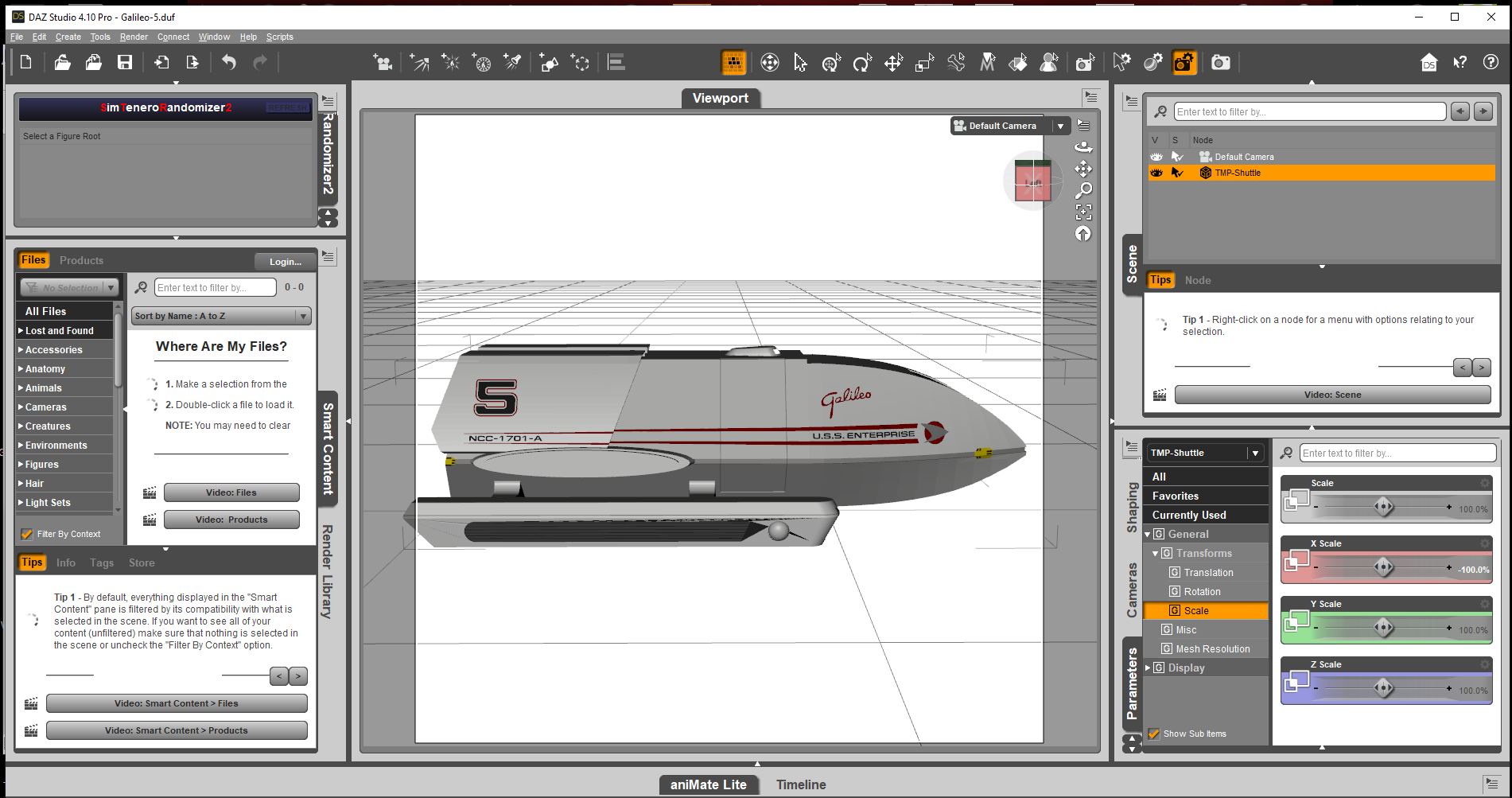Select the Scale tool
The width and height of the screenshot is (1512, 798).
pos(925,62)
